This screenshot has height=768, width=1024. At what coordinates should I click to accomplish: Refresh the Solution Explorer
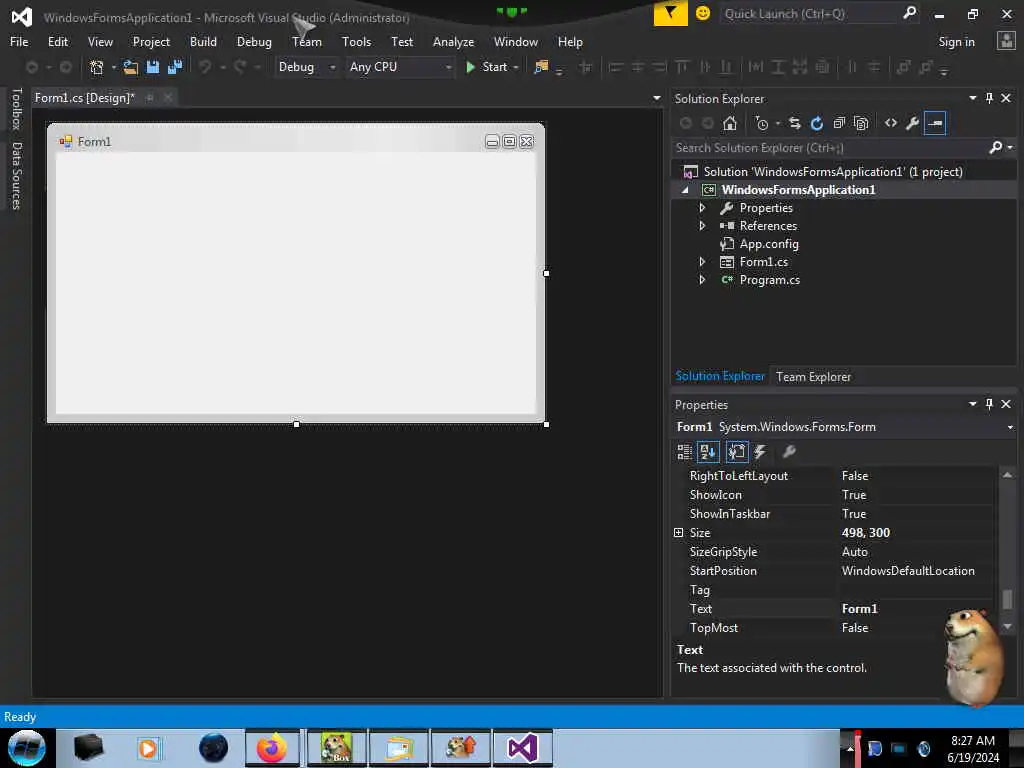[x=817, y=123]
